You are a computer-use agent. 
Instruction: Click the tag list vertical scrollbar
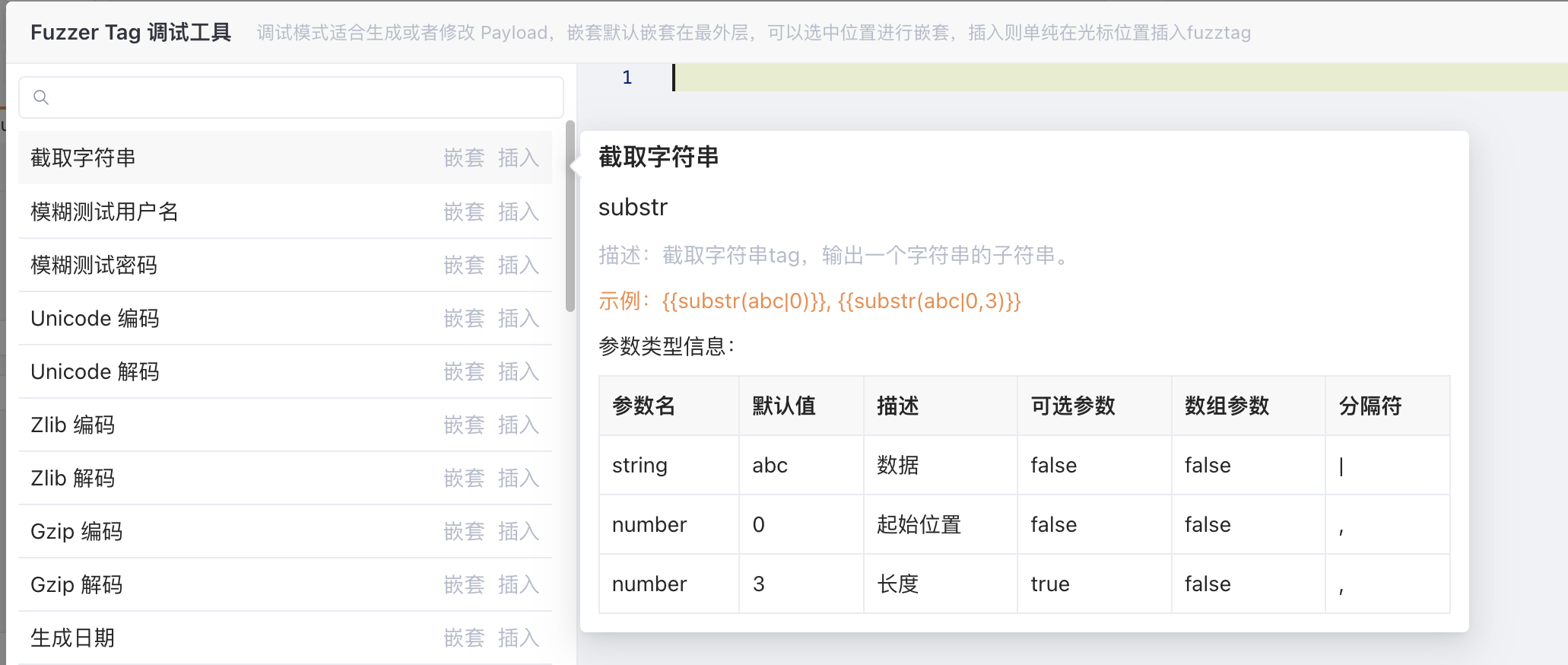(570, 216)
